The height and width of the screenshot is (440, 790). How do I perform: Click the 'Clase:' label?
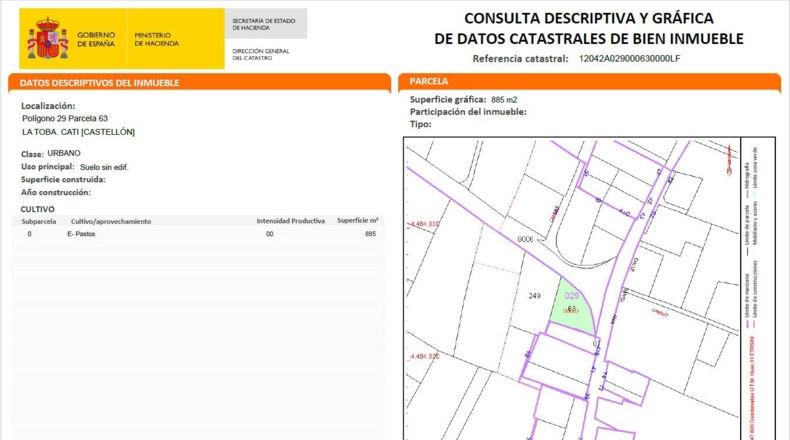click(x=32, y=154)
